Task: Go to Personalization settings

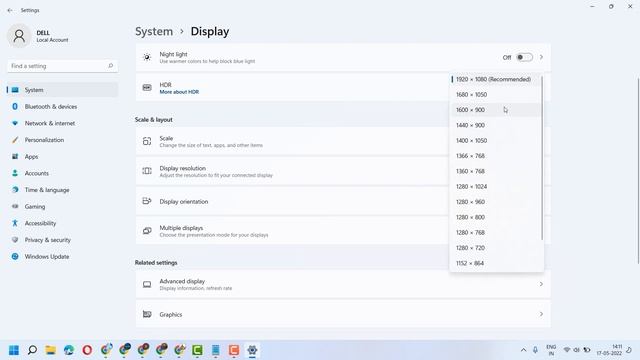Action: coord(62,140)
